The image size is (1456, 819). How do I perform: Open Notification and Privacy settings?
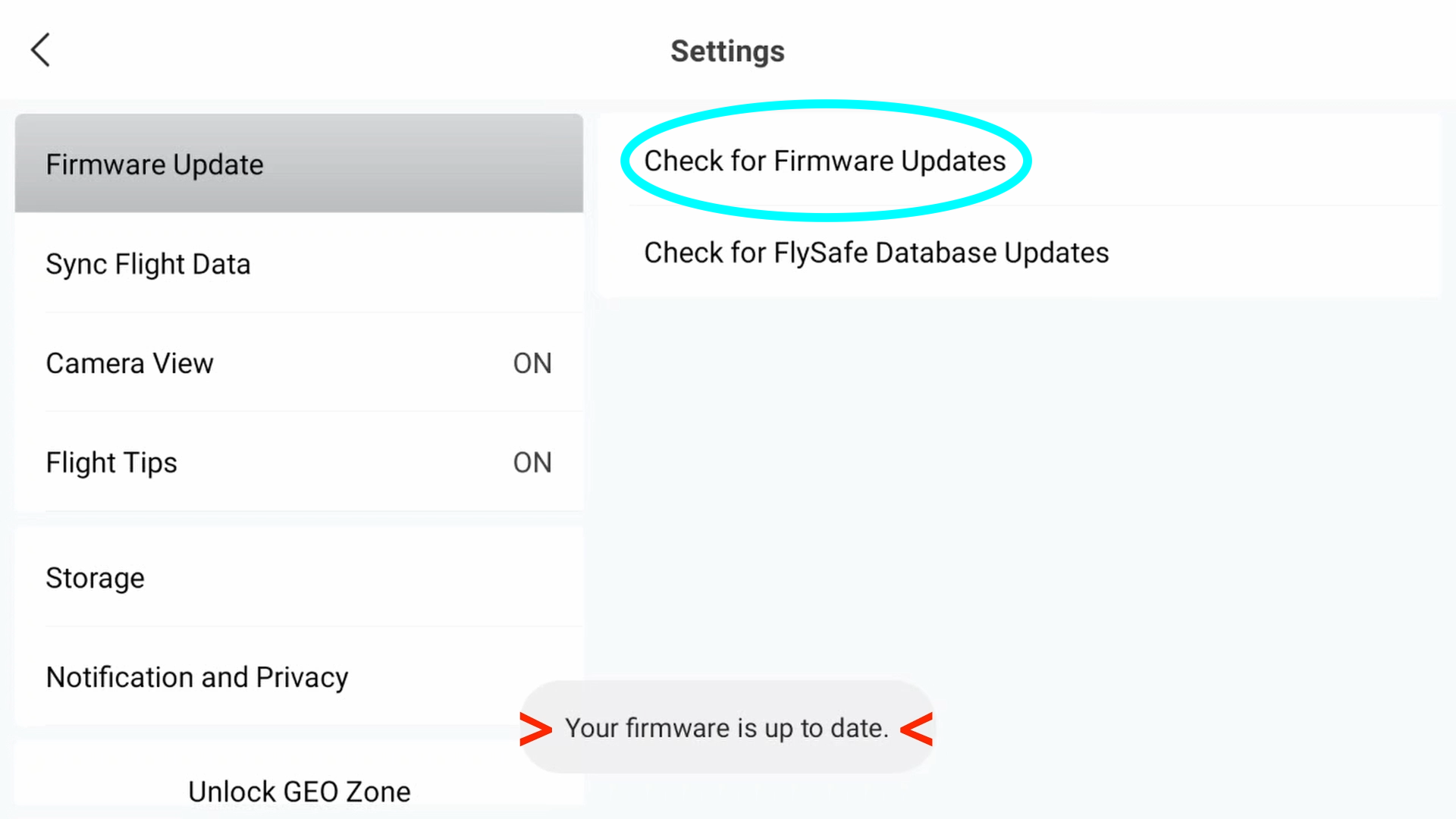point(299,676)
